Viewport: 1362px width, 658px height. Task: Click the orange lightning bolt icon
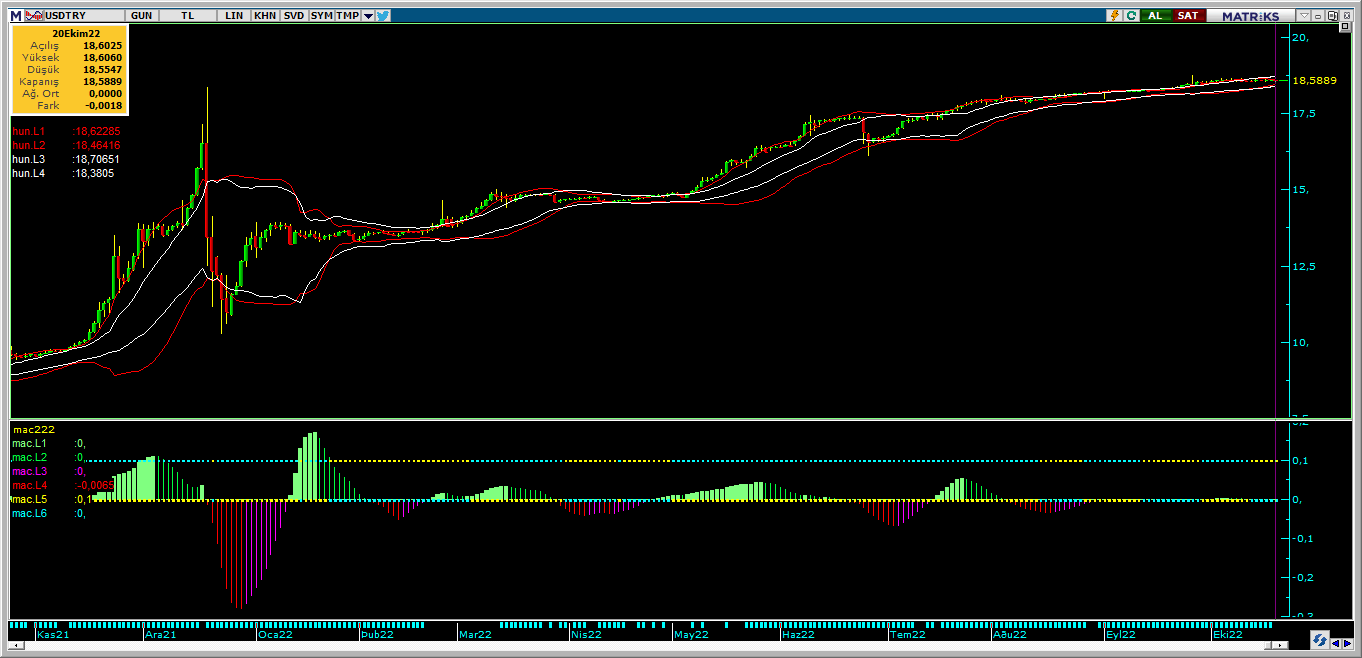(x=1115, y=15)
